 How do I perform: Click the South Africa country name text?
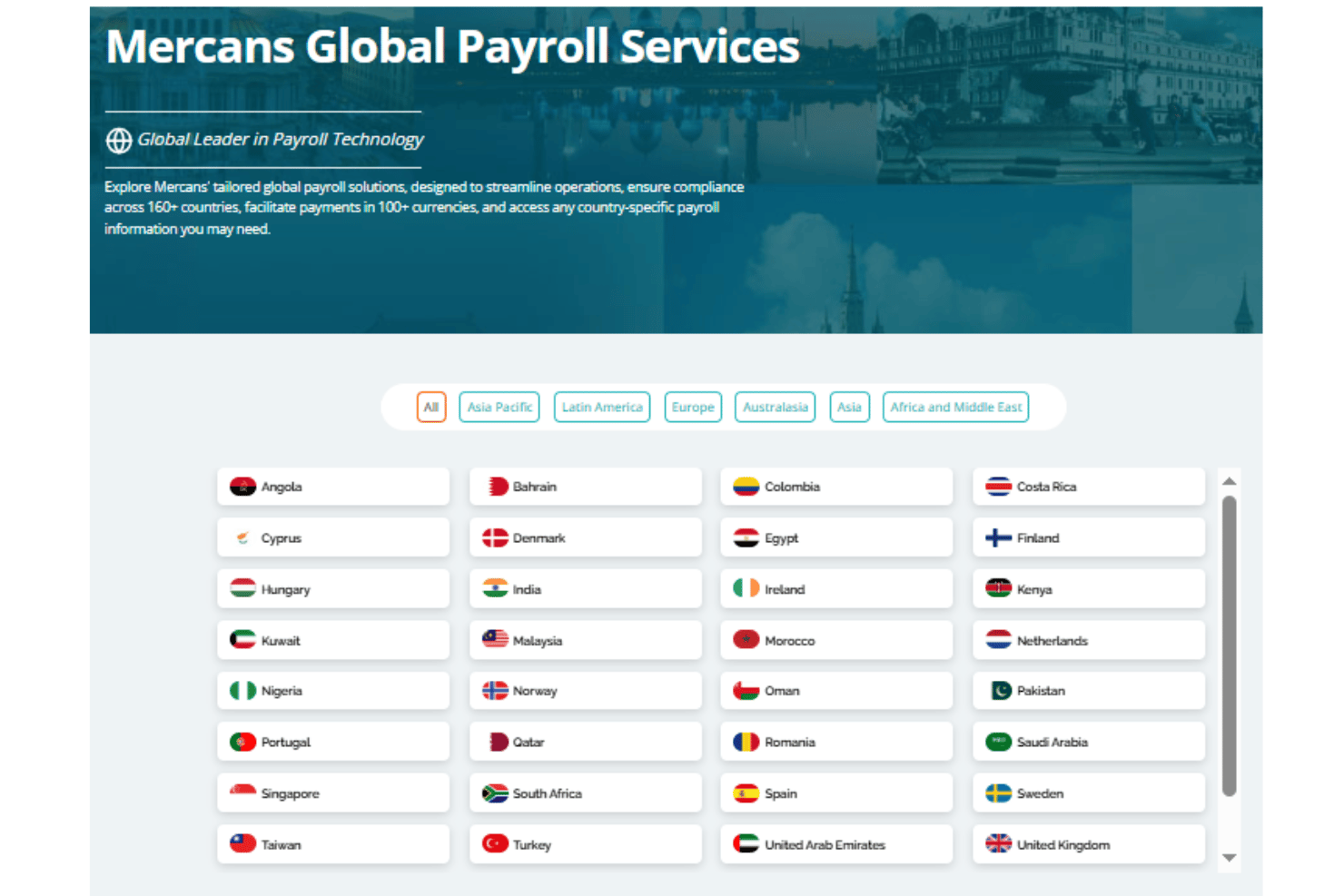click(547, 793)
